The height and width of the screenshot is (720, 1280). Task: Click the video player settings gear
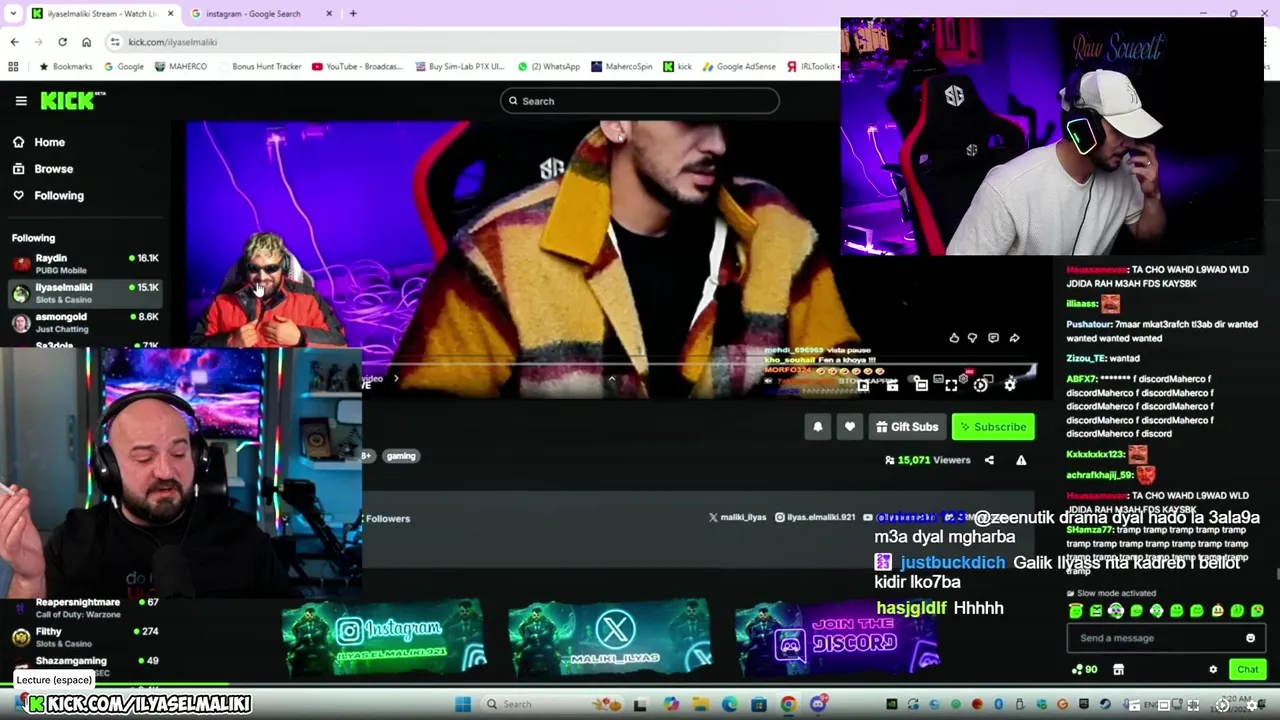(1010, 385)
